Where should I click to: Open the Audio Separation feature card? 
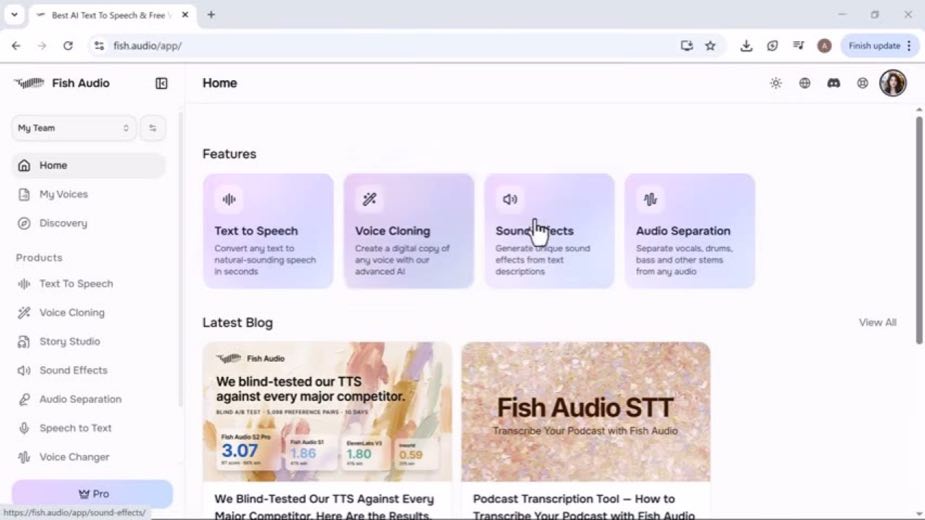[x=690, y=231]
